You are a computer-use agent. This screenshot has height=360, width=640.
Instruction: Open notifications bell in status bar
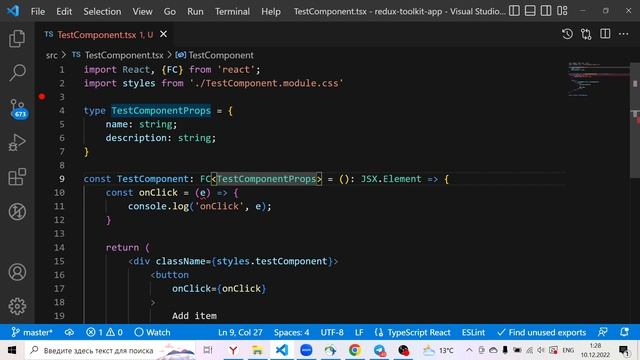pyautogui.click(x=624, y=332)
